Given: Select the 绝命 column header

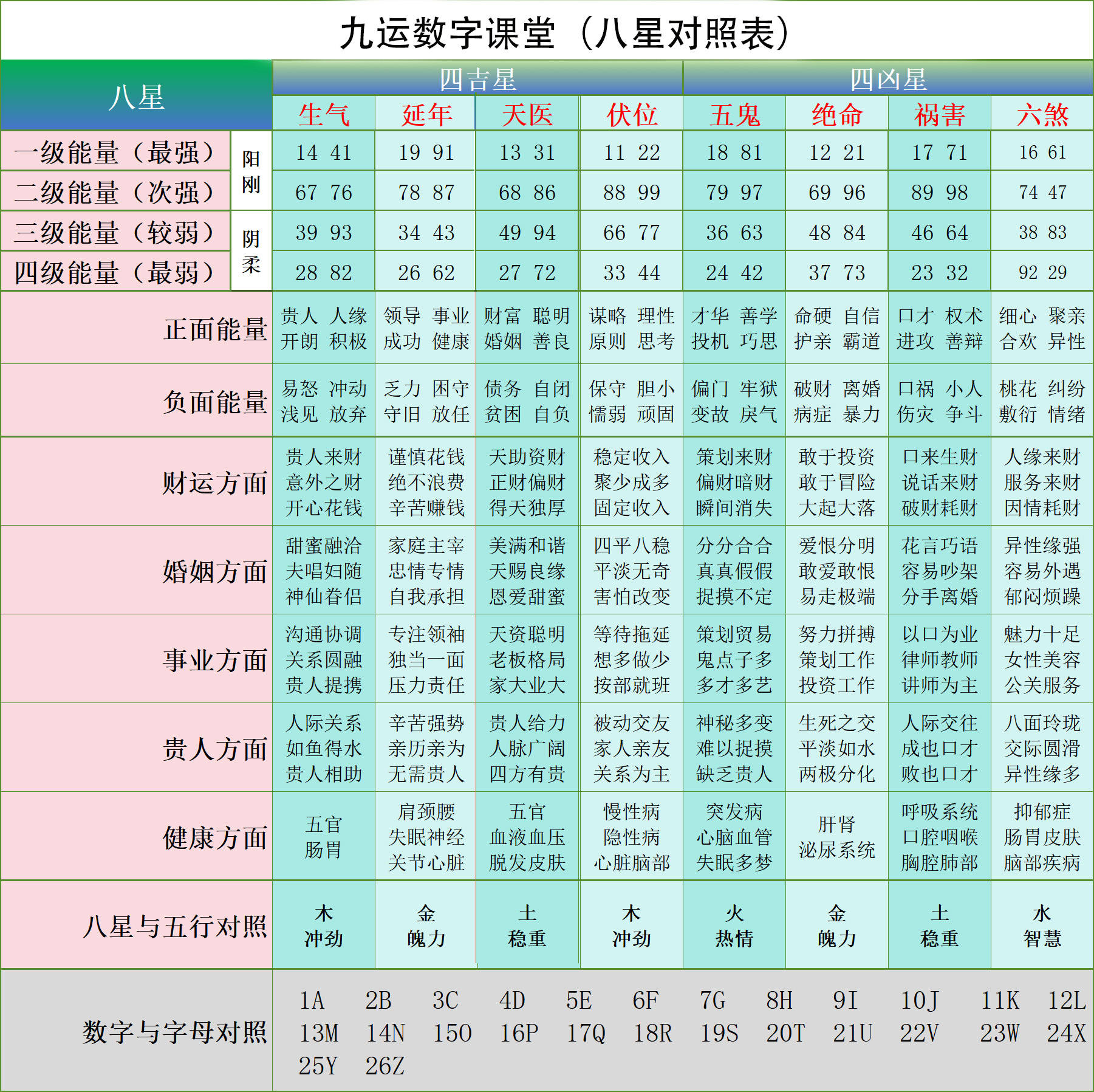Looking at the screenshot, I should [837, 114].
